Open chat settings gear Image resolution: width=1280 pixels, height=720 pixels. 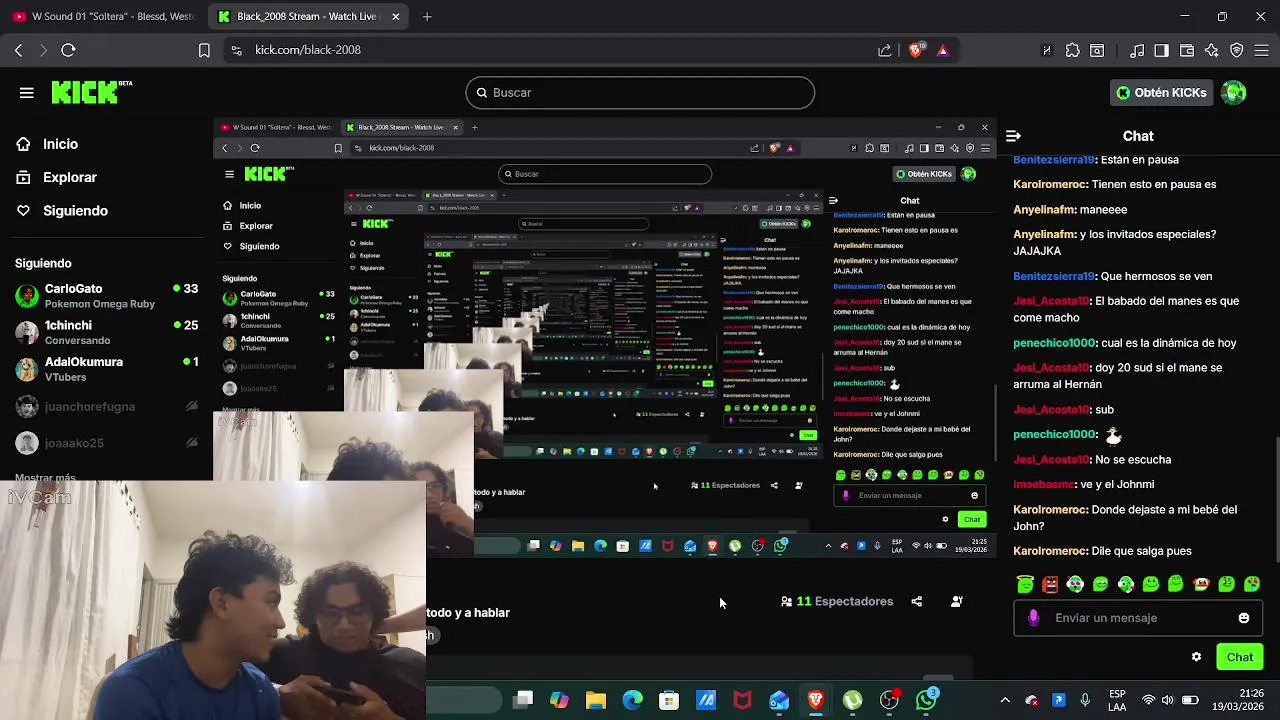coord(1196,657)
